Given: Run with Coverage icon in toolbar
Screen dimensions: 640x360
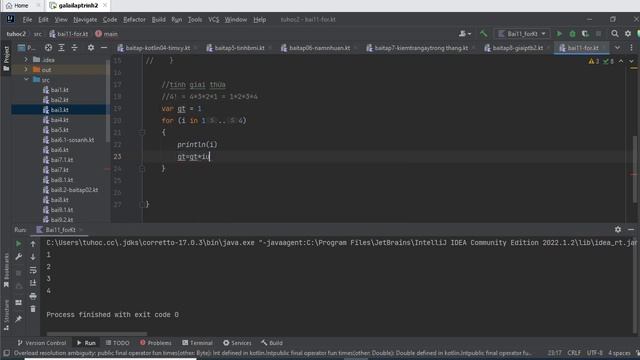Looking at the screenshot, I should point(585,33).
